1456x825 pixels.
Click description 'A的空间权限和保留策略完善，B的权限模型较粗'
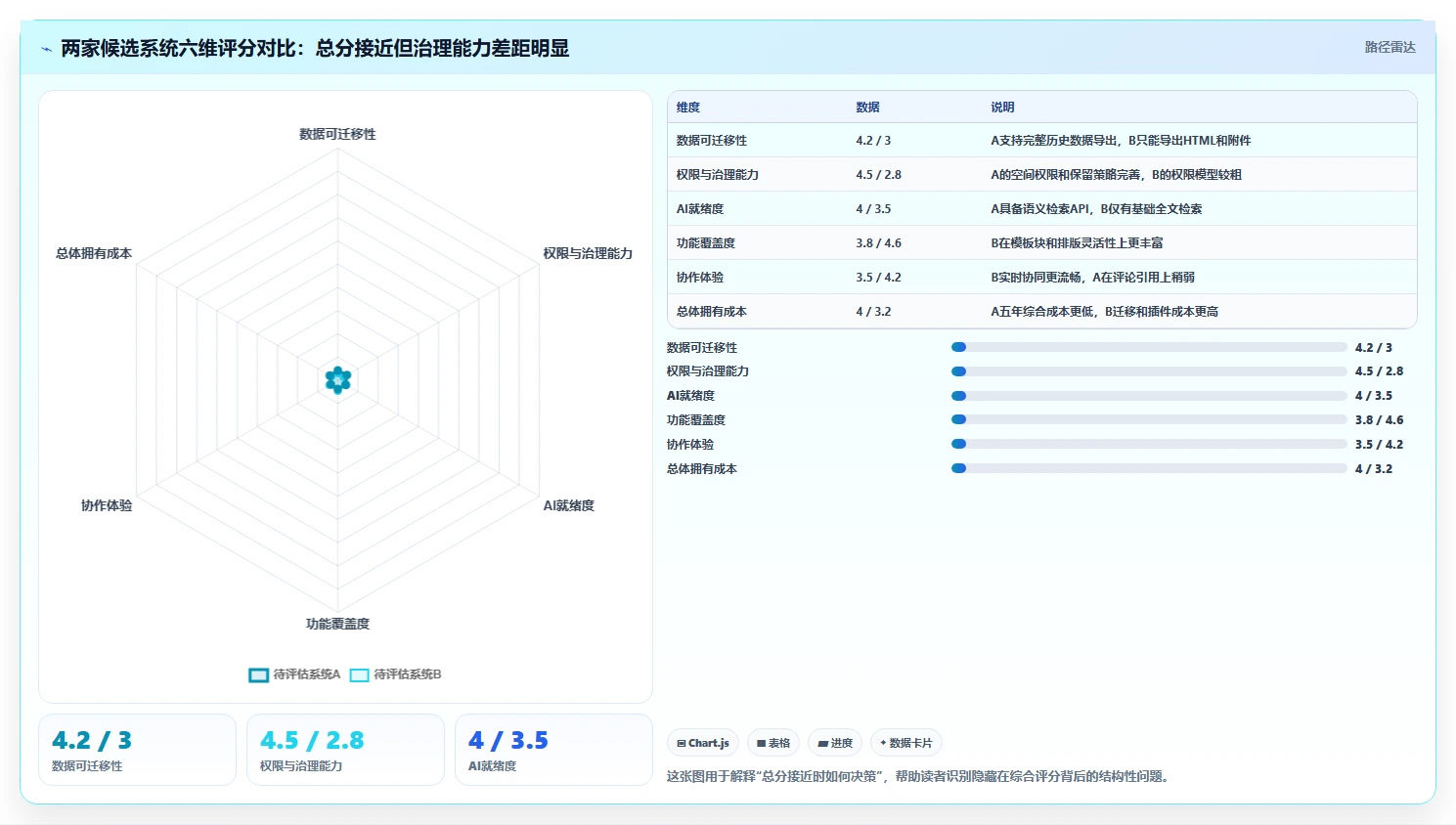coord(1116,175)
